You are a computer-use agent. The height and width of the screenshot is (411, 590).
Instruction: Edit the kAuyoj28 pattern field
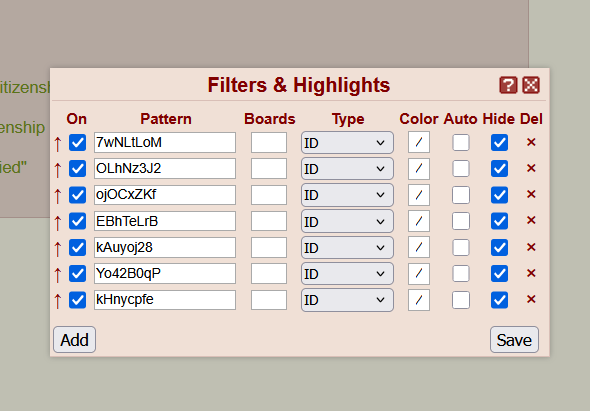[x=165, y=247]
